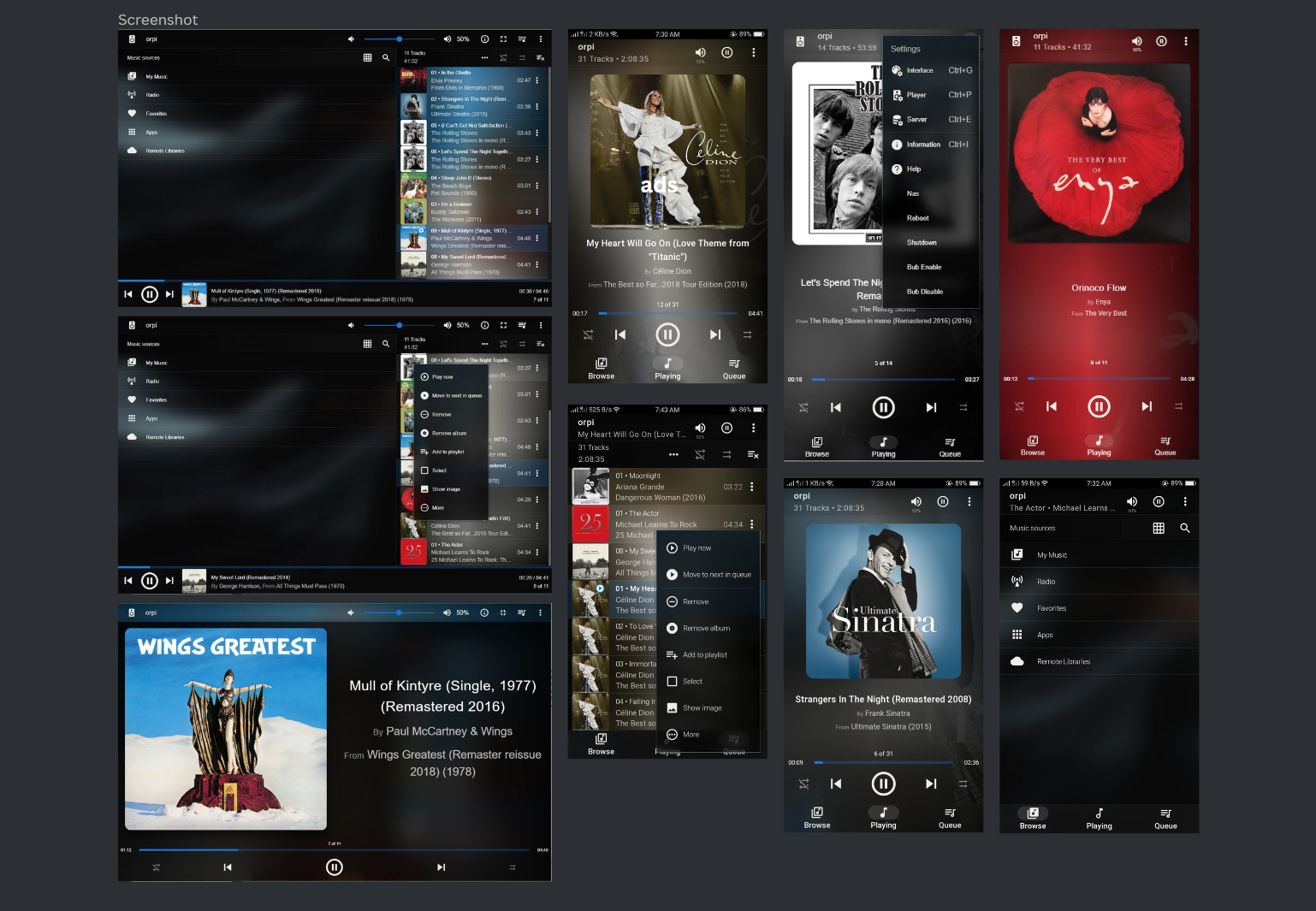Image resolution: width=1316 pixels, height=911 pixels.
Task: Seek in the Orinoco Flow progress bar
Action: [x=1099, y=378]
